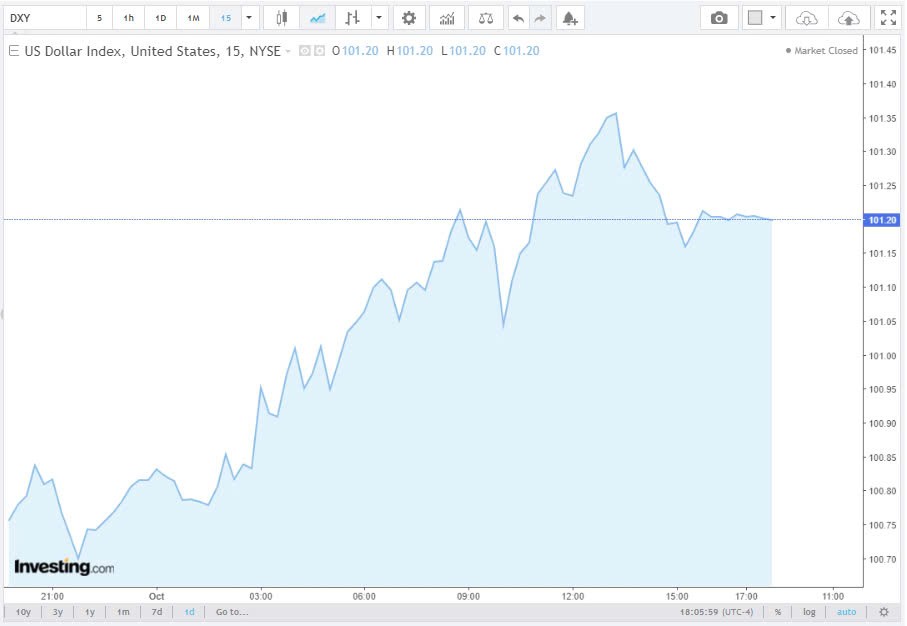Enable auto scaling on the price axis
Image resolution: width=907 pixels, height=626 pixels.
tap(846, 611)
